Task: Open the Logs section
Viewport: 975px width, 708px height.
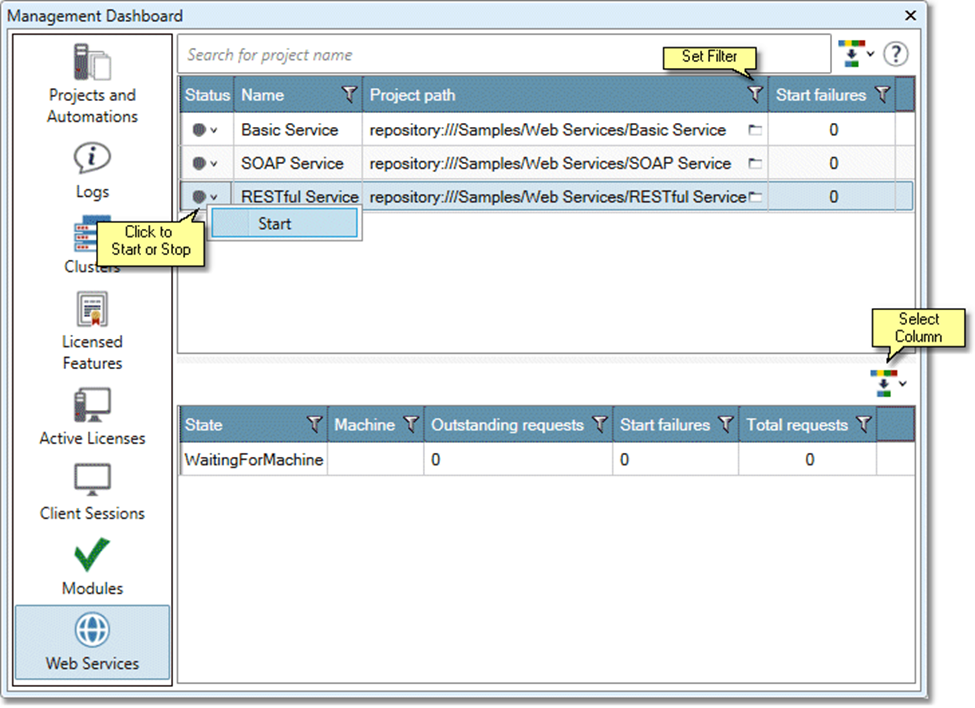Action: (x=92, y=170)
